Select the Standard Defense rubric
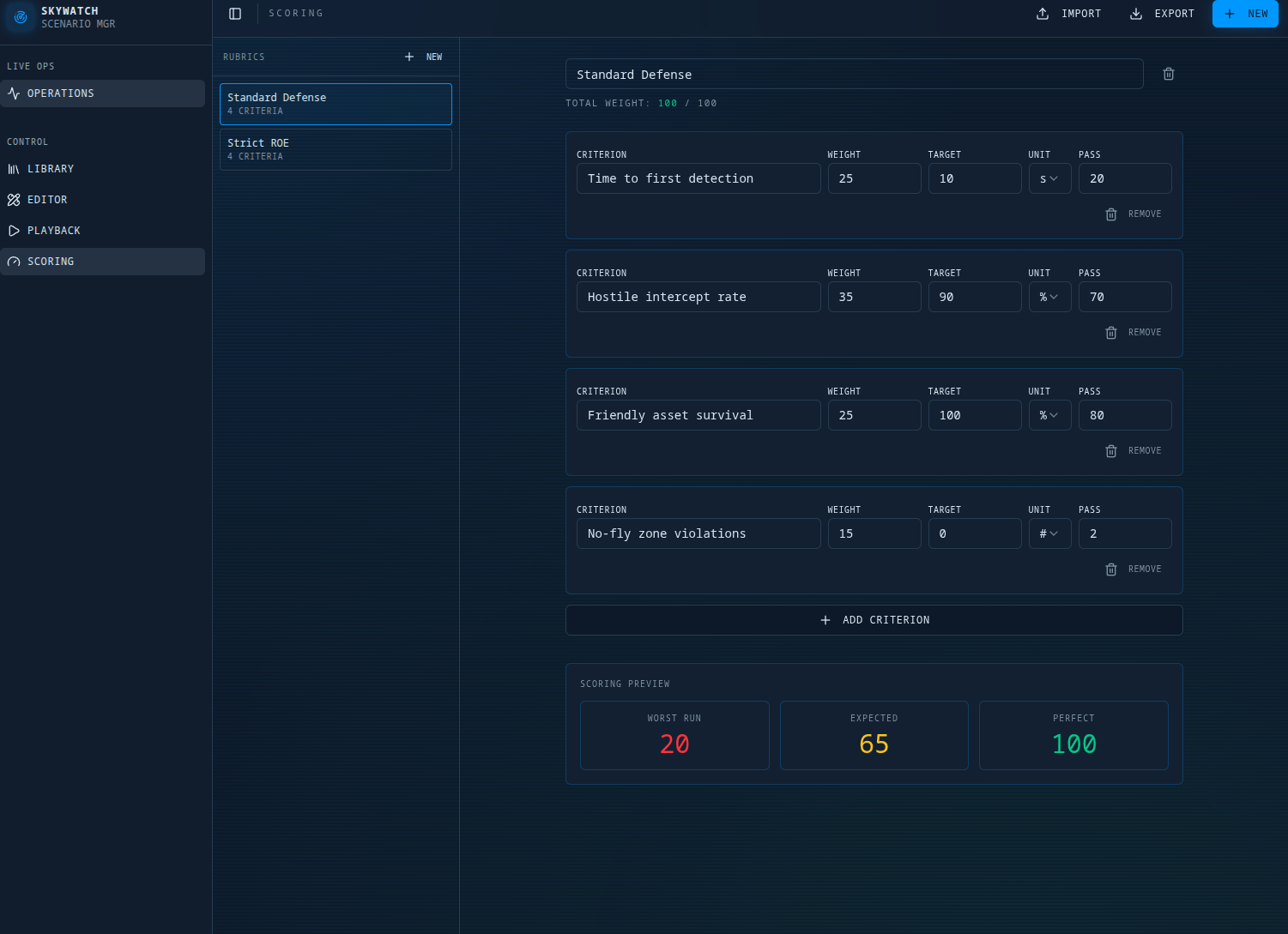 pyautogui.click(x=336, y=104)
